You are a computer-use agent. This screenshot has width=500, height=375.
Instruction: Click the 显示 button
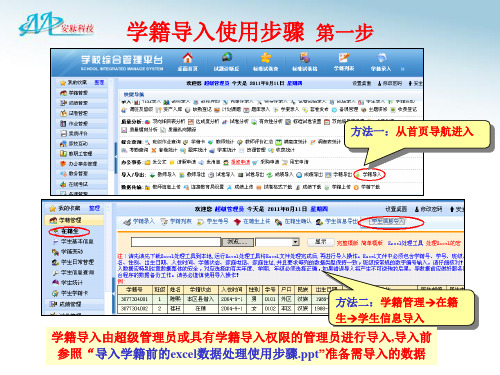click(320, 242)
